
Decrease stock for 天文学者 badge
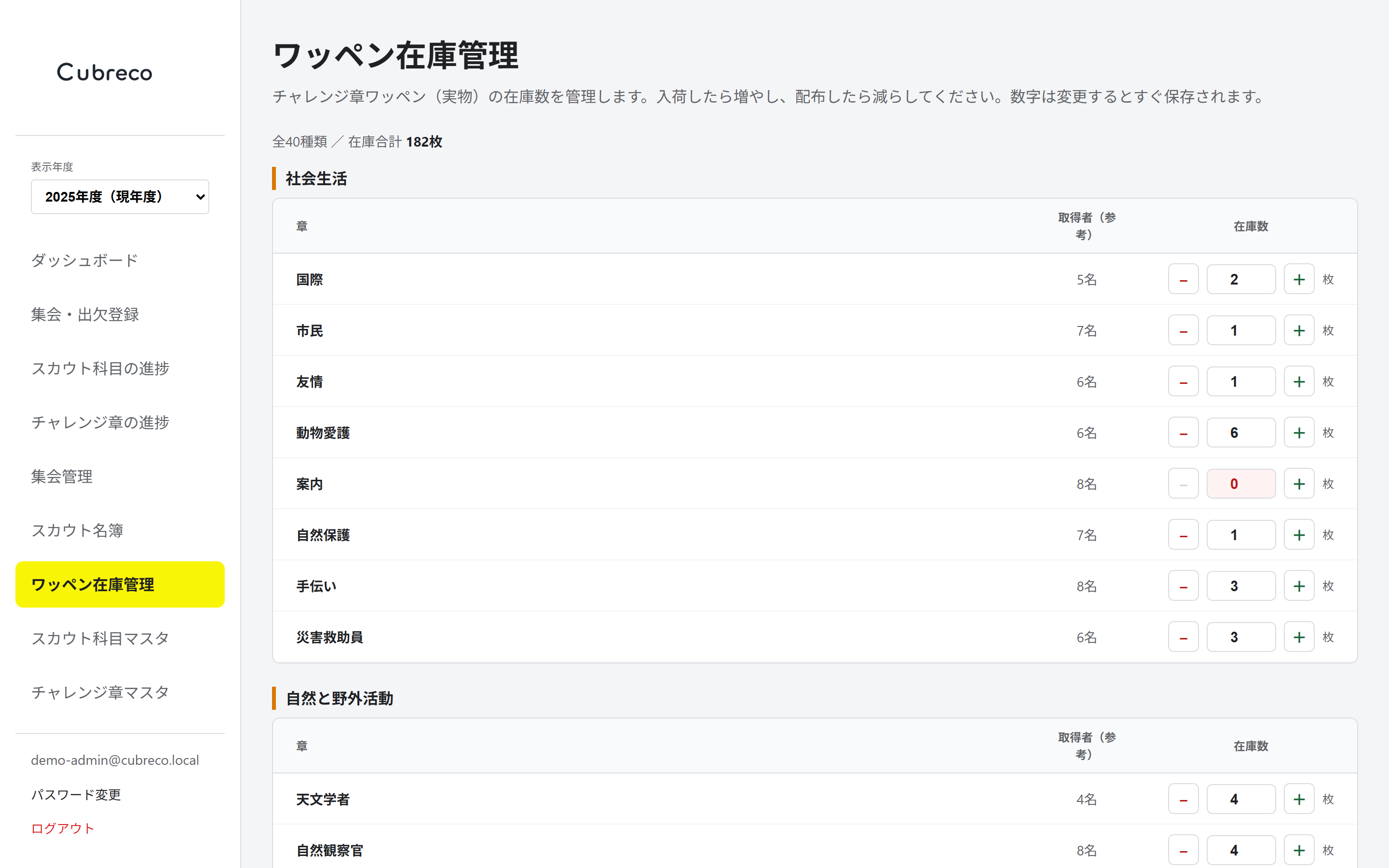pyautogui.click(x=1183, y=799)
